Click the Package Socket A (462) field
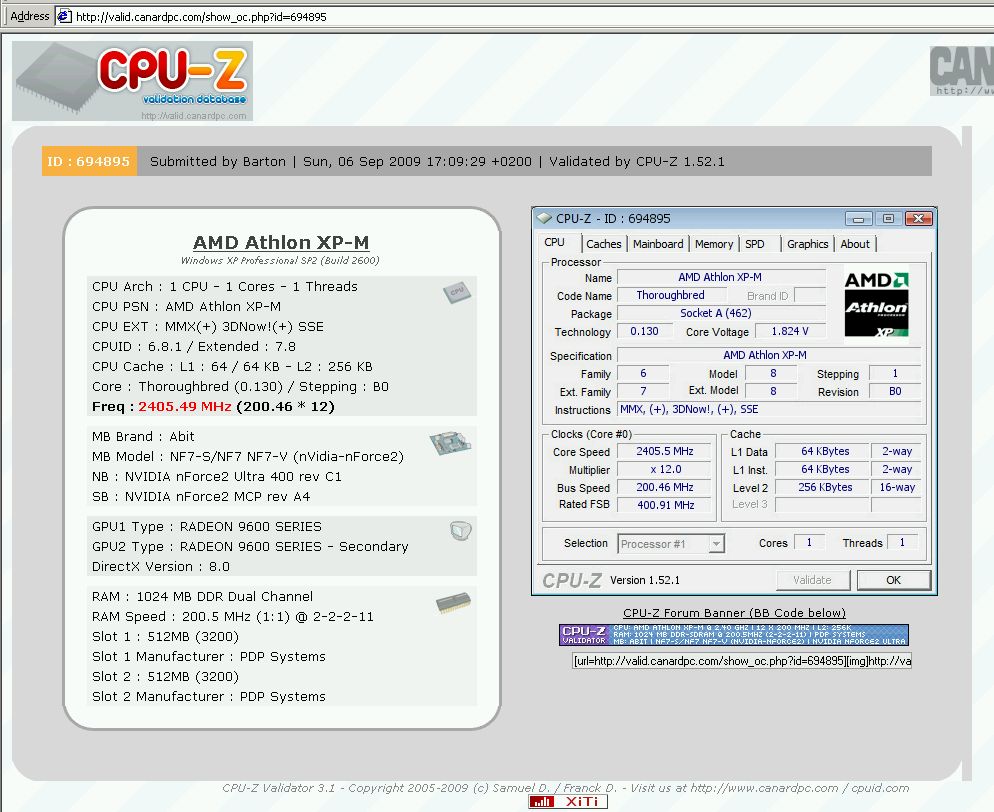 pyautogui.click(x=721, y=313)
